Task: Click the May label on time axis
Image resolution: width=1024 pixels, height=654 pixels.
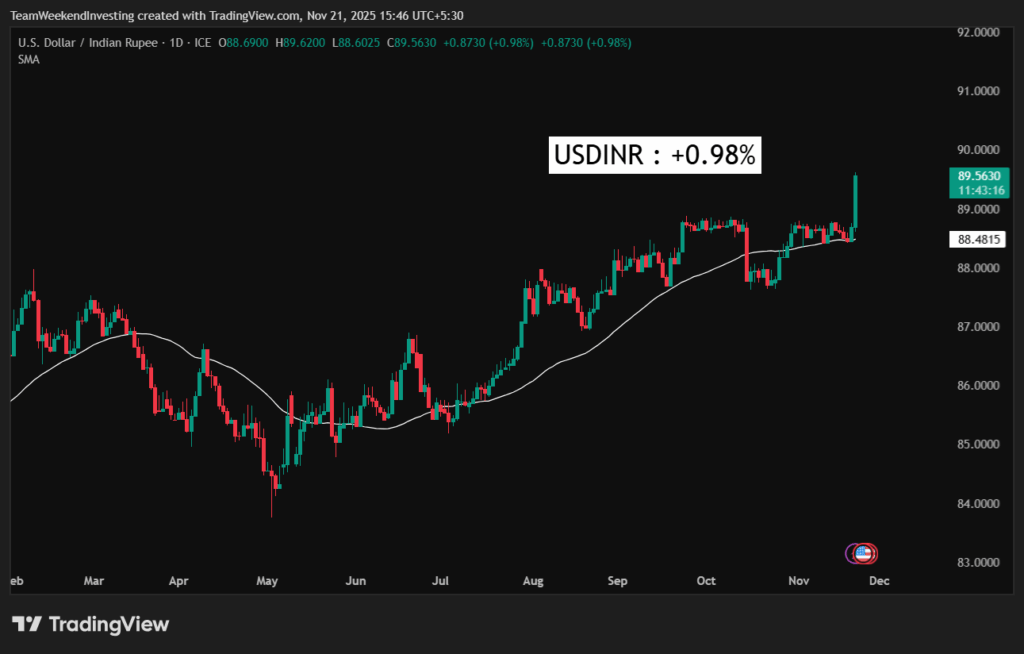Action: pos(267,580)
